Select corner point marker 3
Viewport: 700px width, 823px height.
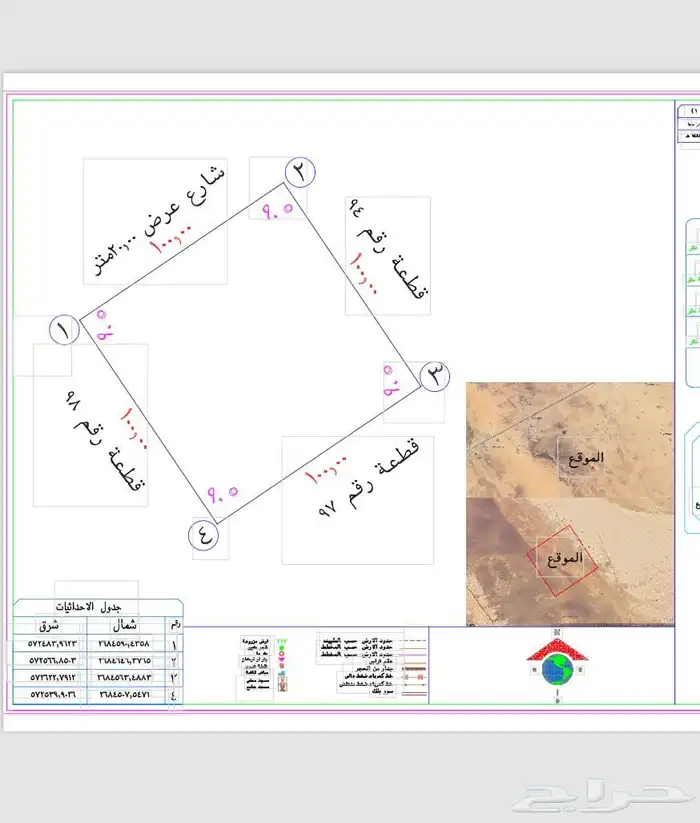coord(433,377)
